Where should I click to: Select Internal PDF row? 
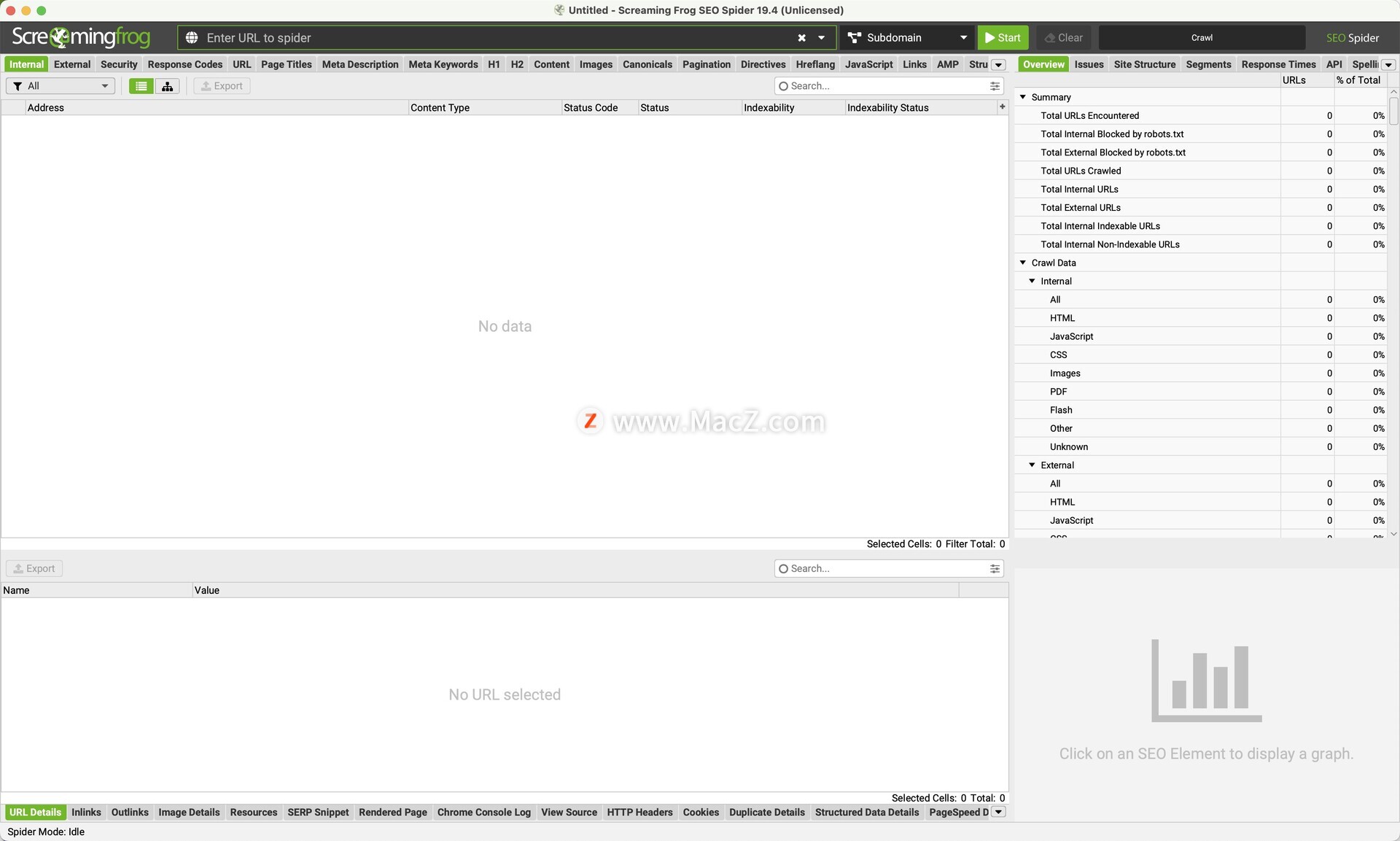pyautogui.click(x=1201, y=392)
